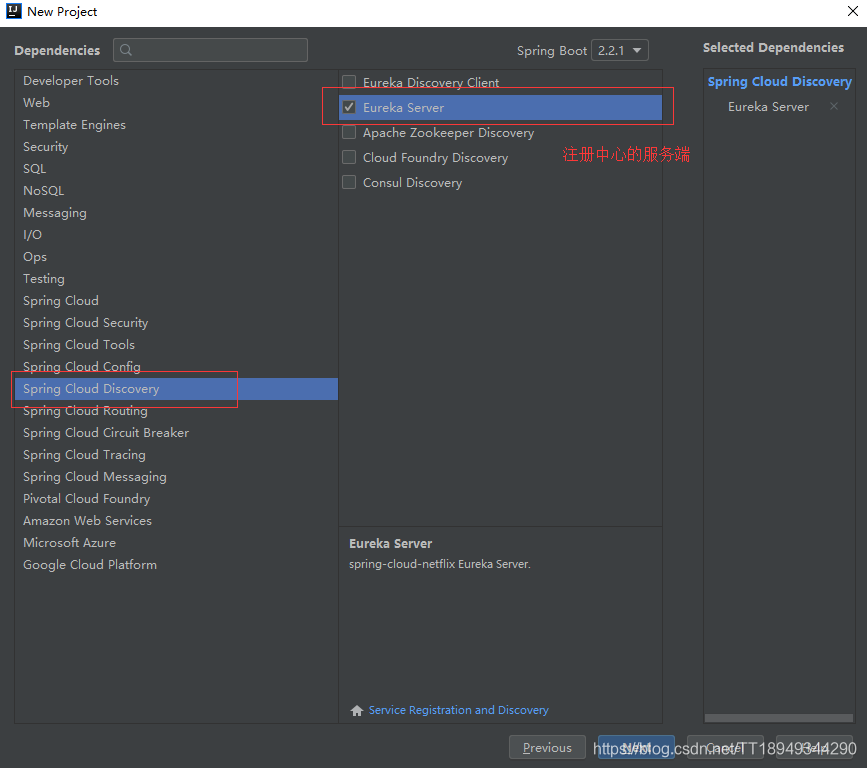Image resolution: width=867 pixels, height=768 pixels.
Task: Focus the dependencies search field
Action: click(210, 50)
